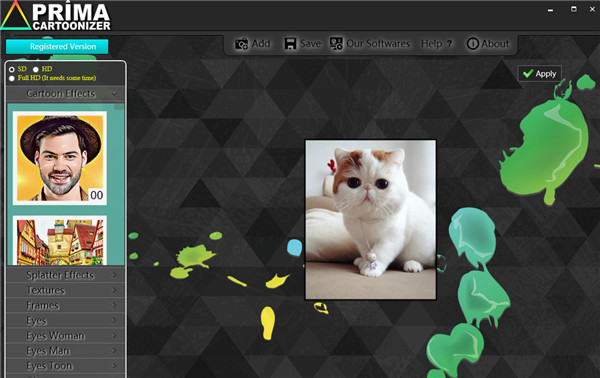
Task: Open Our Softwares monitor icon
Action: pos(336,44)
